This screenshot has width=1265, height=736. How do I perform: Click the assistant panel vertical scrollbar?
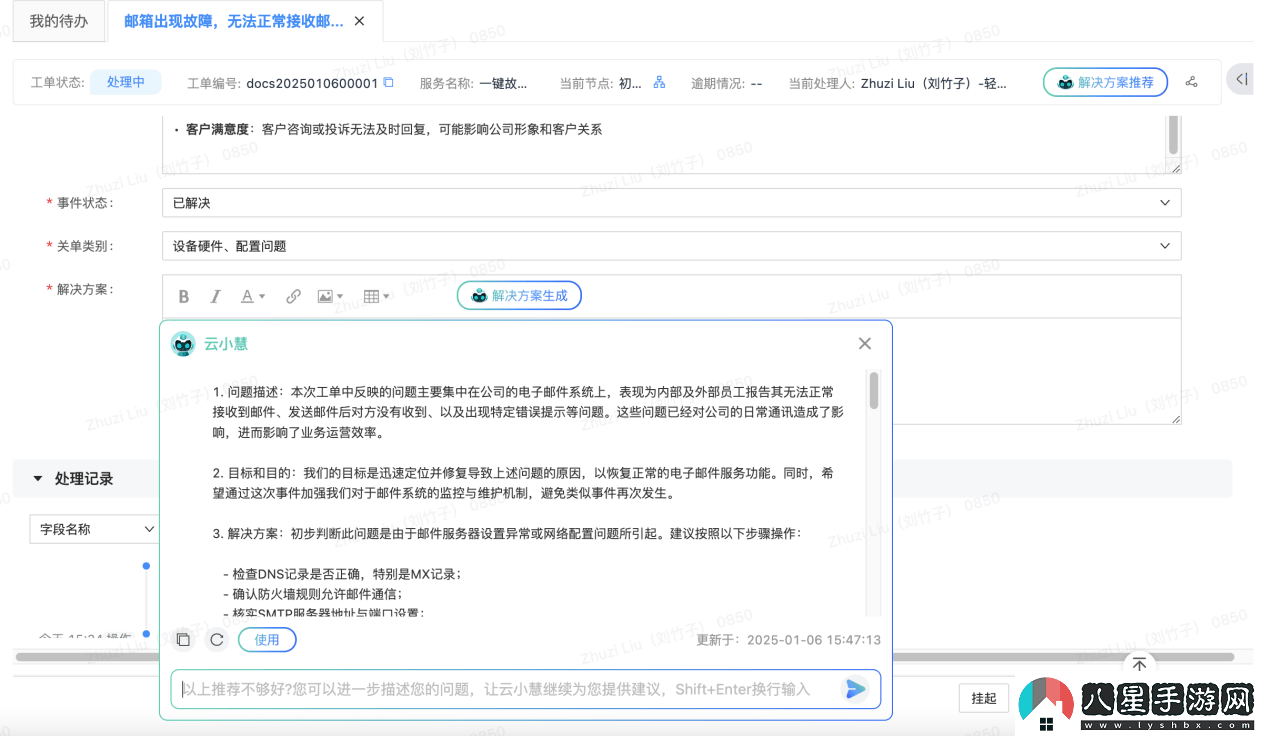click(x=874, y=390)
